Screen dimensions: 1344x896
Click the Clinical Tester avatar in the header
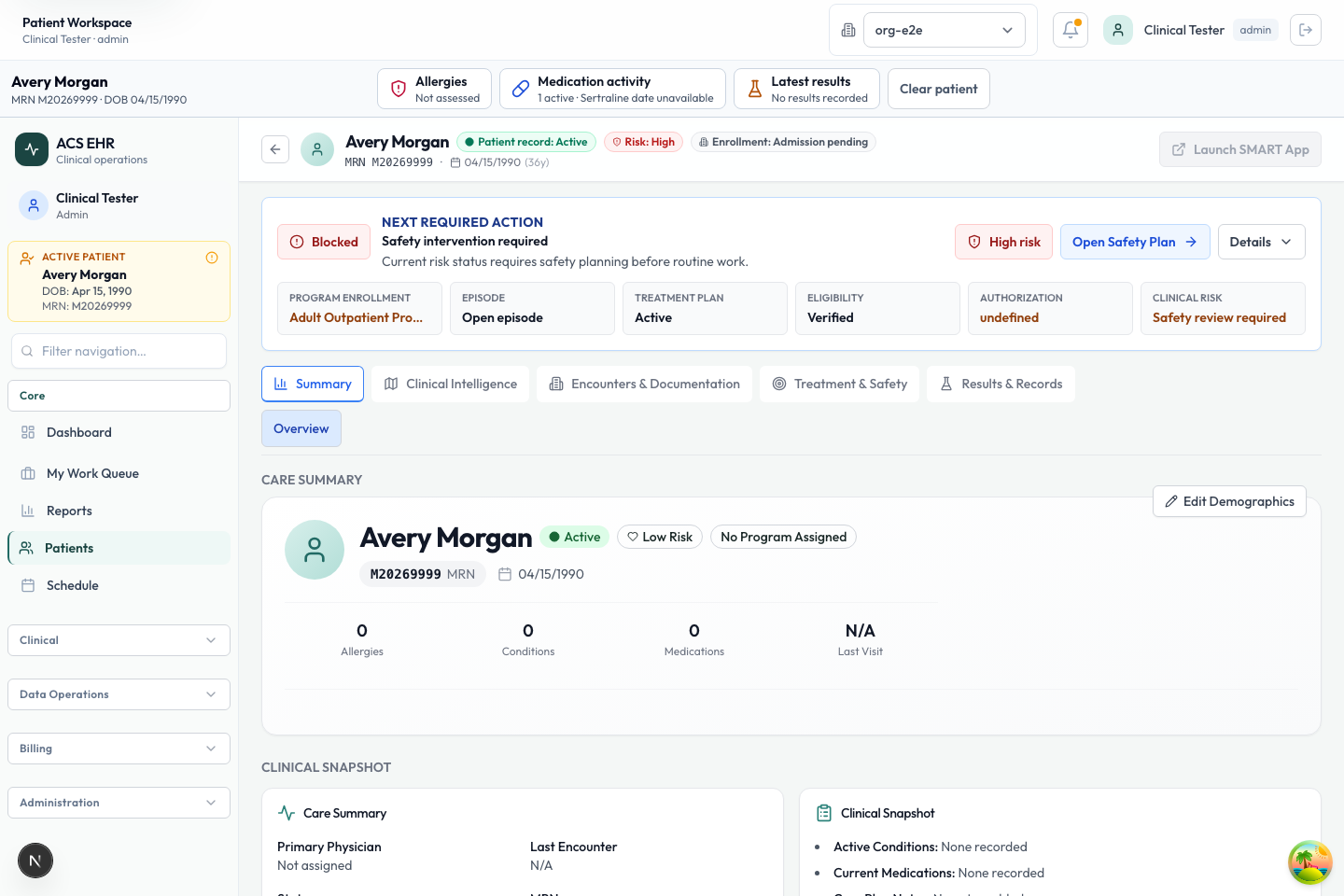[1118, 30]
